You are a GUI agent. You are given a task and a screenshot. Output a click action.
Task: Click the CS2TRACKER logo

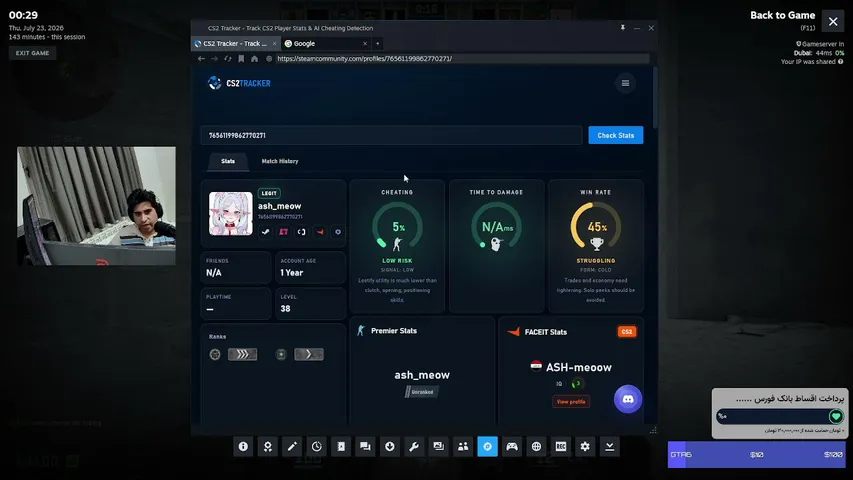[239, 83]
